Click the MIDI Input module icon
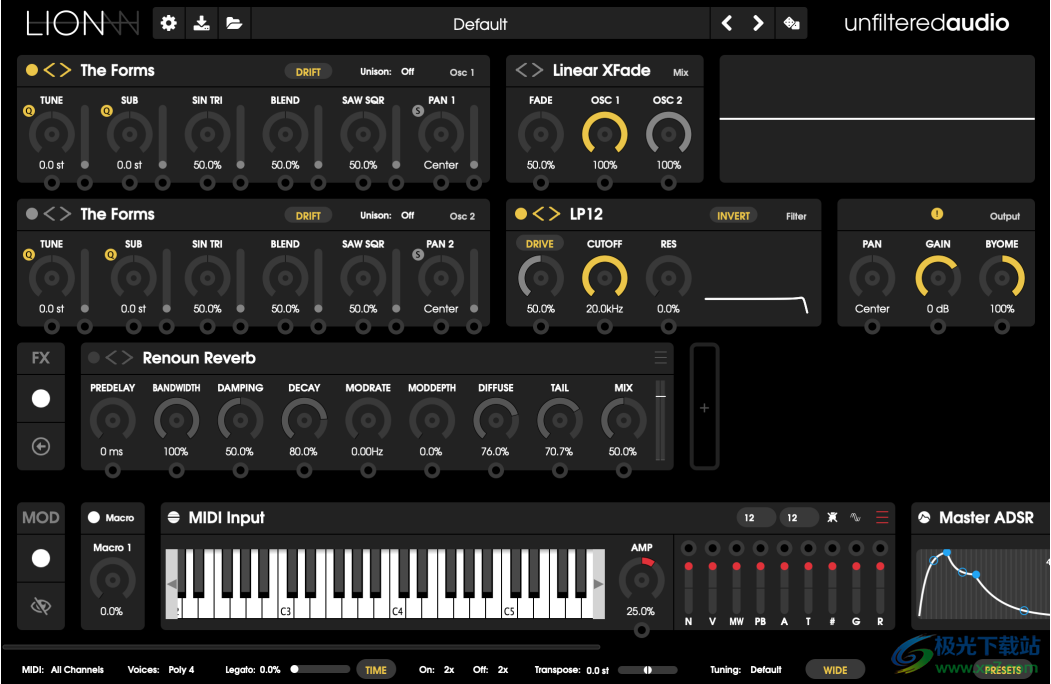This screenshot has height=684, width=1051. [x=174, y=517]
